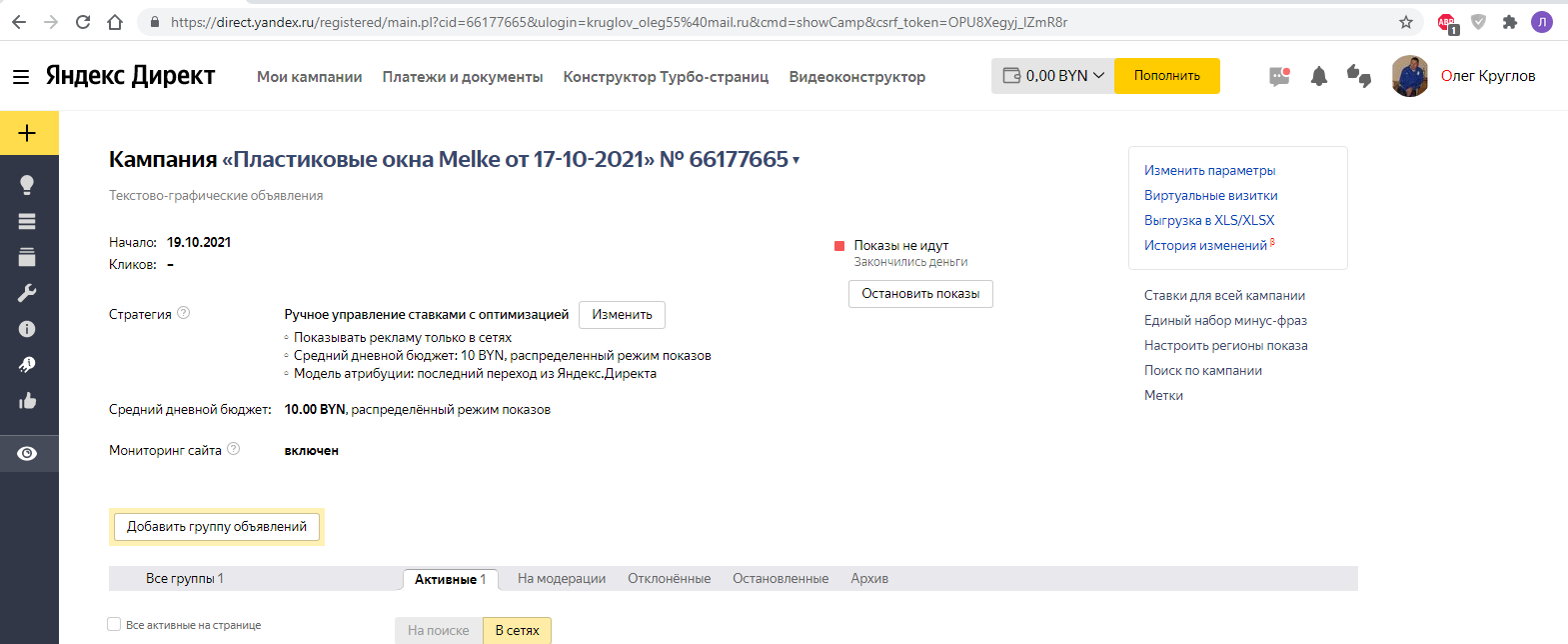
Task: Click the yellow Пополнить button
Action: tap(1167, 76)
